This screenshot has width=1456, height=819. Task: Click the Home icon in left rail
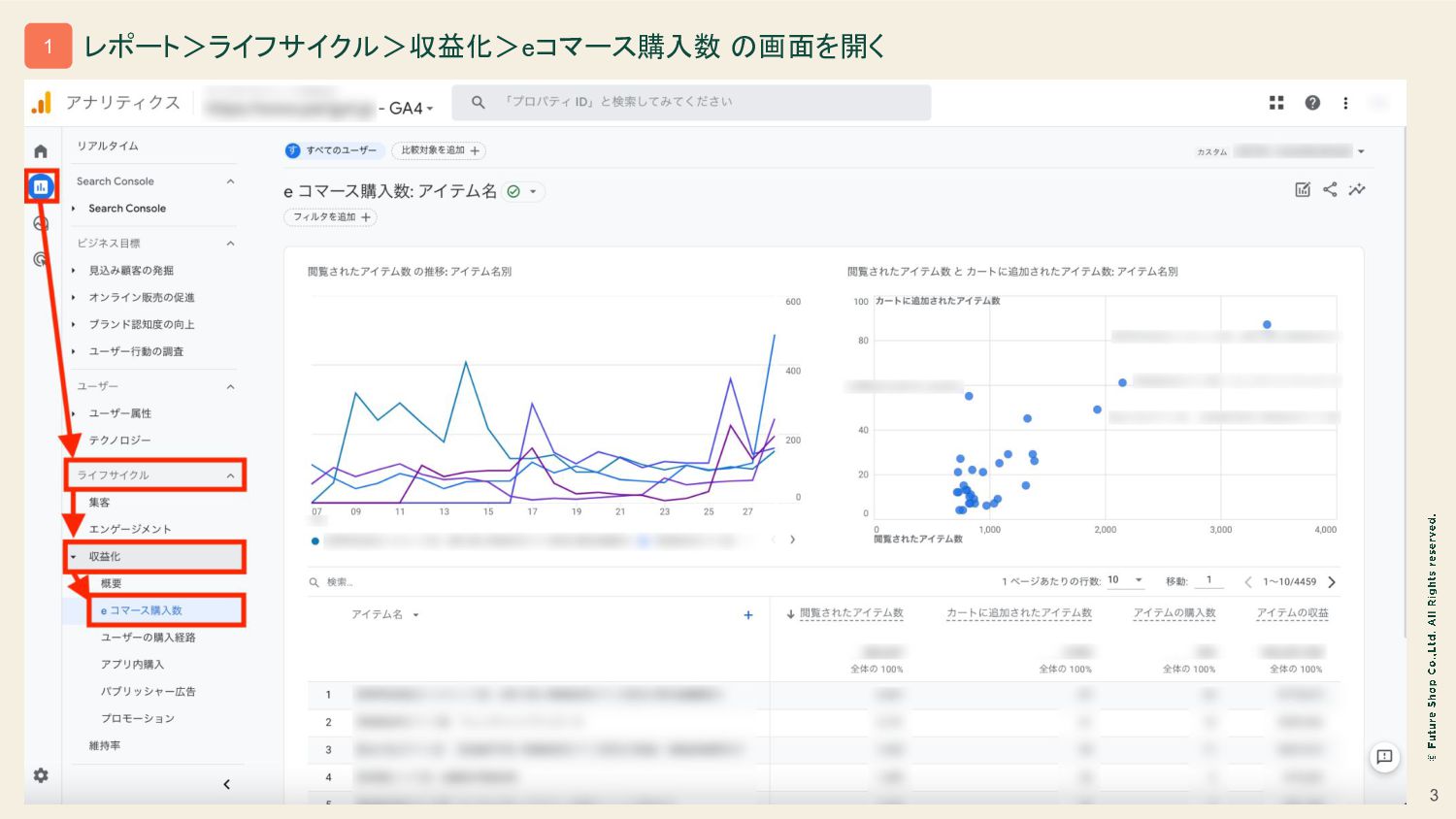click(41, 151)
